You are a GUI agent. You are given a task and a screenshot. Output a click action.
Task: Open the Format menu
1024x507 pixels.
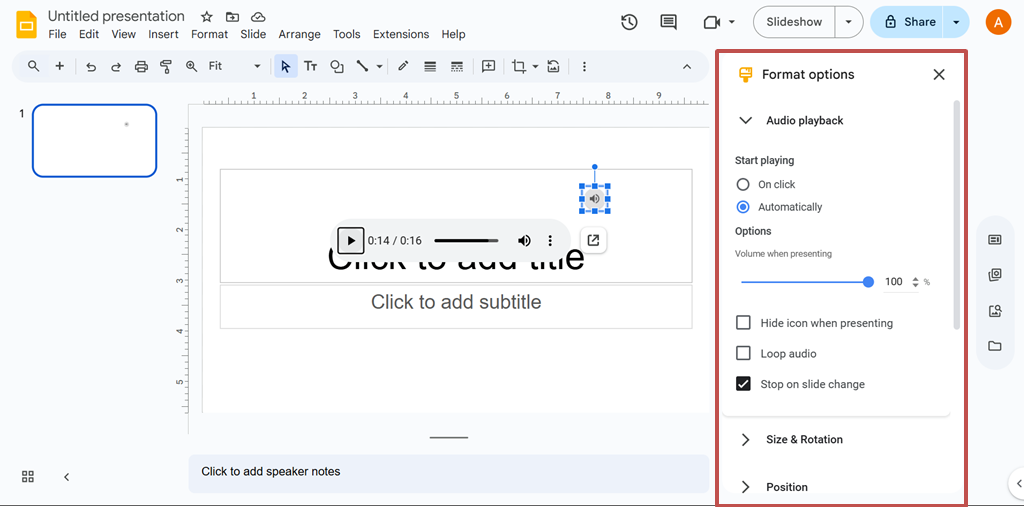(210, 34)
